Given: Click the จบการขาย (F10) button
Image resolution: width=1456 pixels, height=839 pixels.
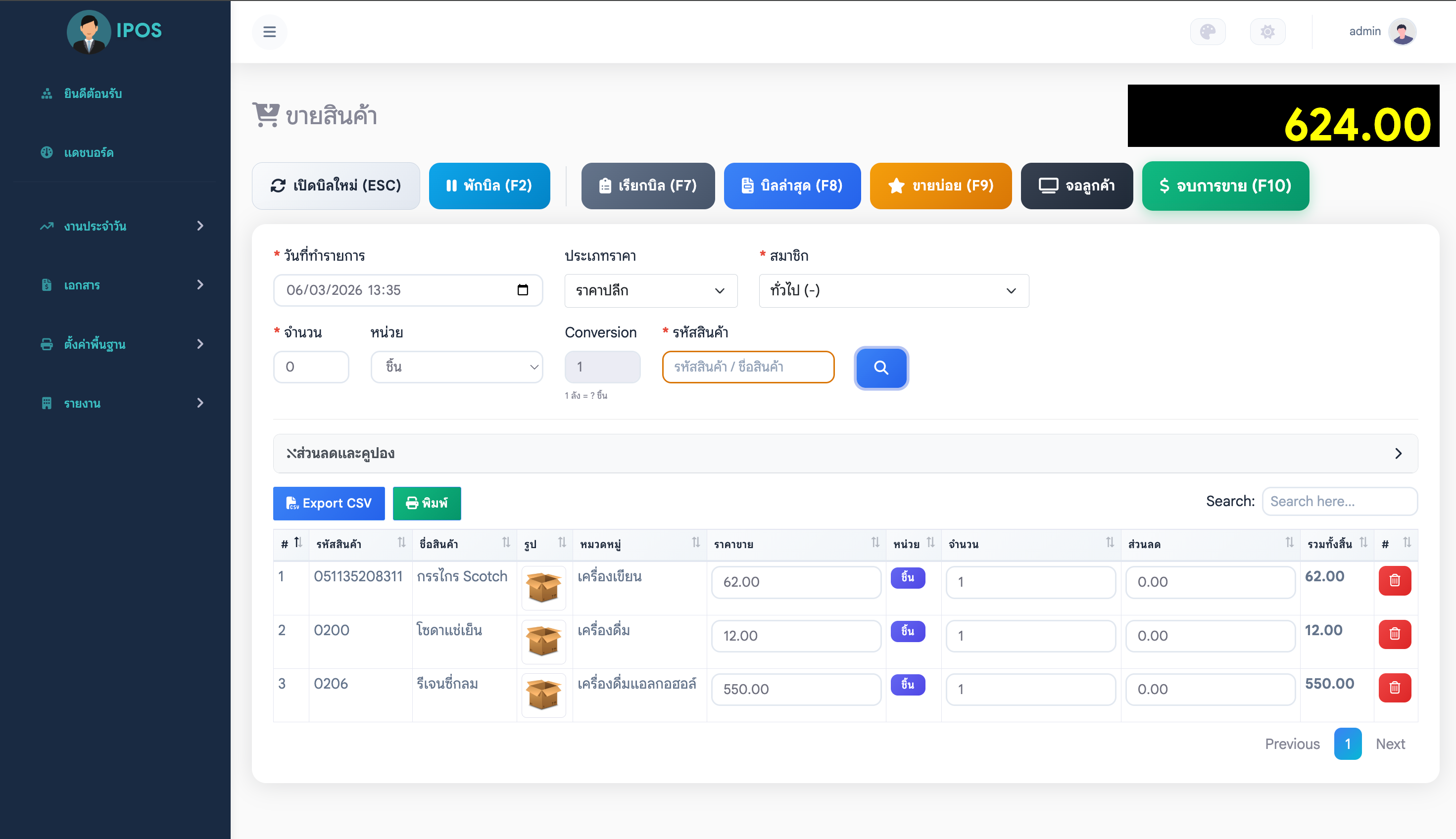Looking at the screenshot, I should pyautogui.click(x=1225, y=186).
